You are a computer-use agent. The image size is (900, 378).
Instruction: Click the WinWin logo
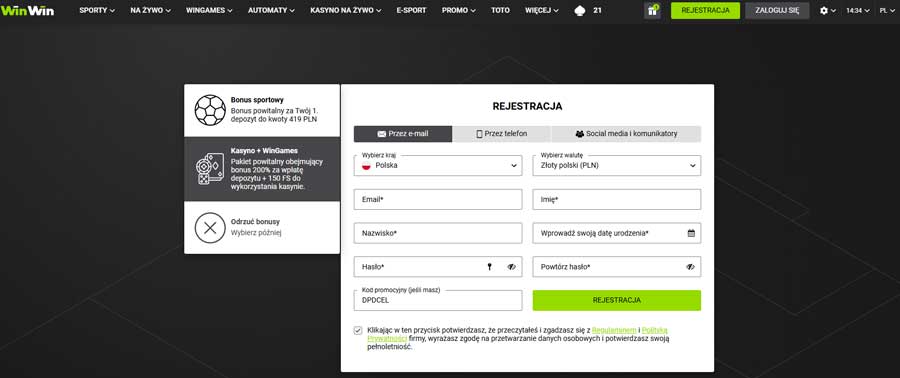click(x=28, y=10)
